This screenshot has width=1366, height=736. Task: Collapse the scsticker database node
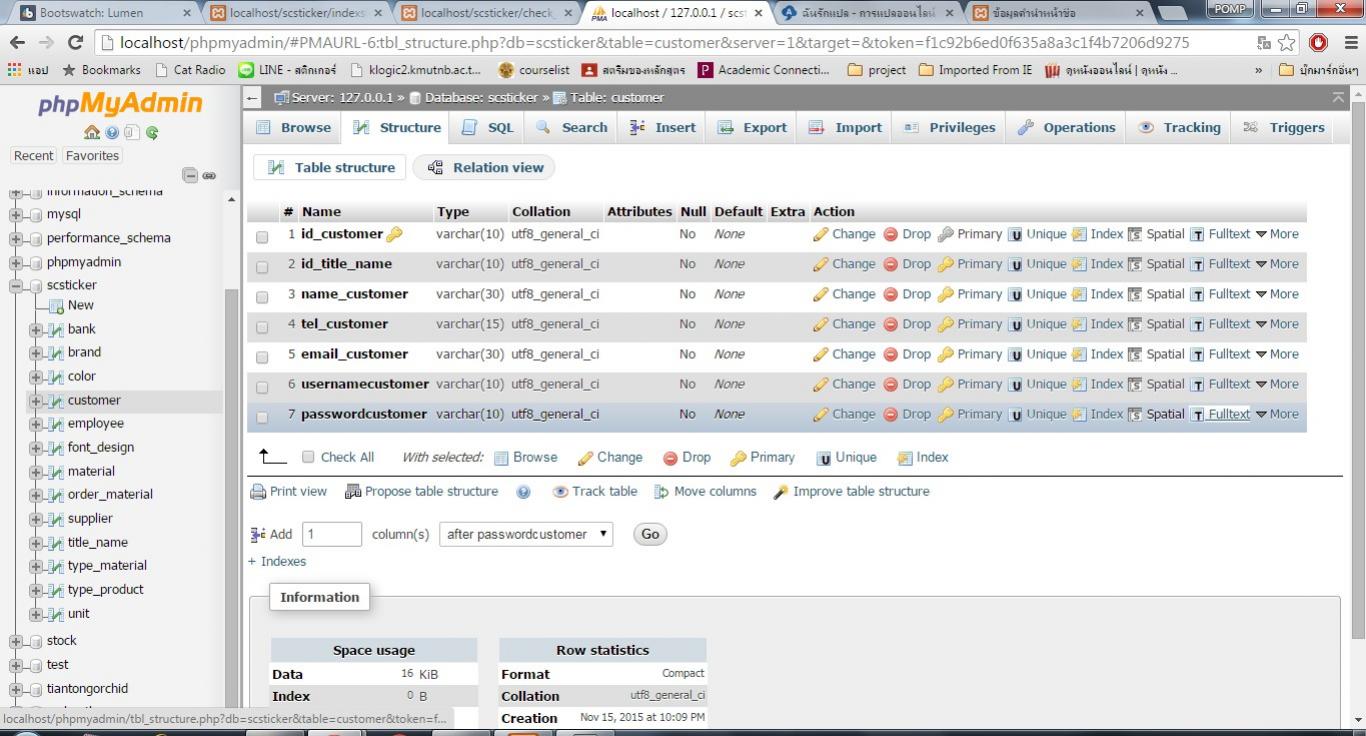pos(16,285)
